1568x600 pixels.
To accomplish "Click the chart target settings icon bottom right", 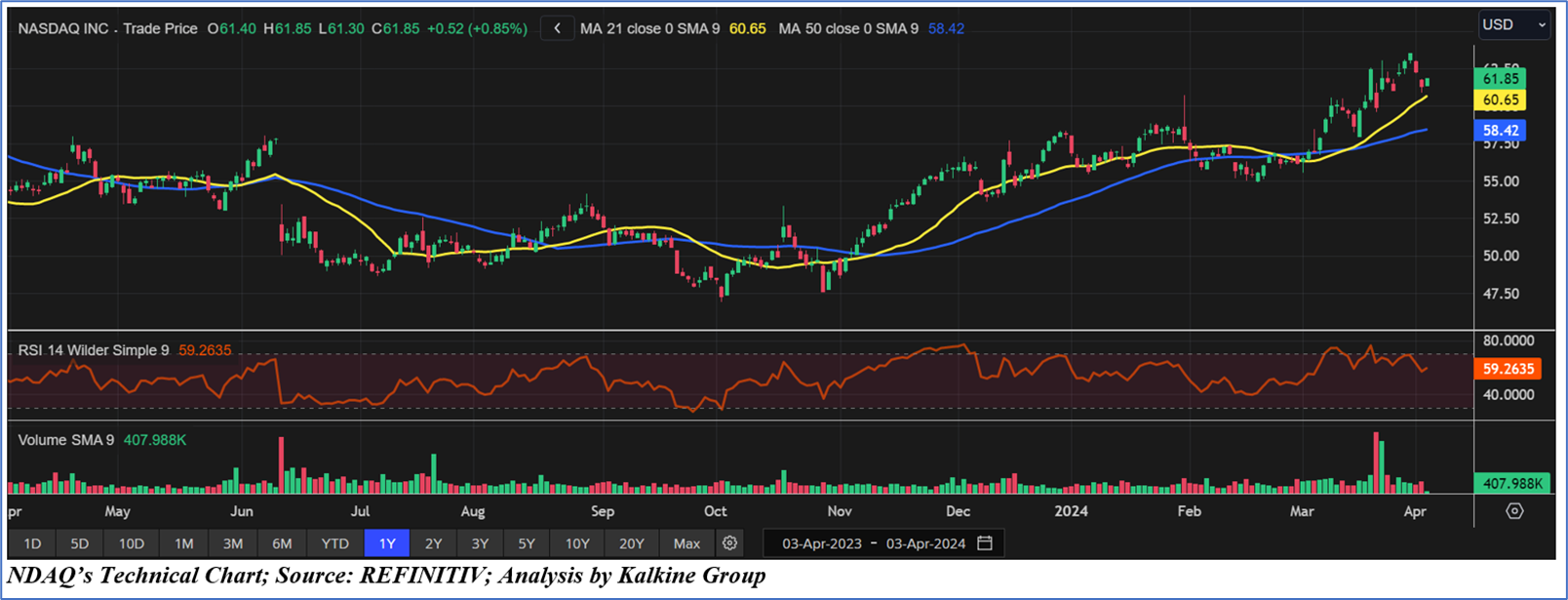I will pos(1514,511).
